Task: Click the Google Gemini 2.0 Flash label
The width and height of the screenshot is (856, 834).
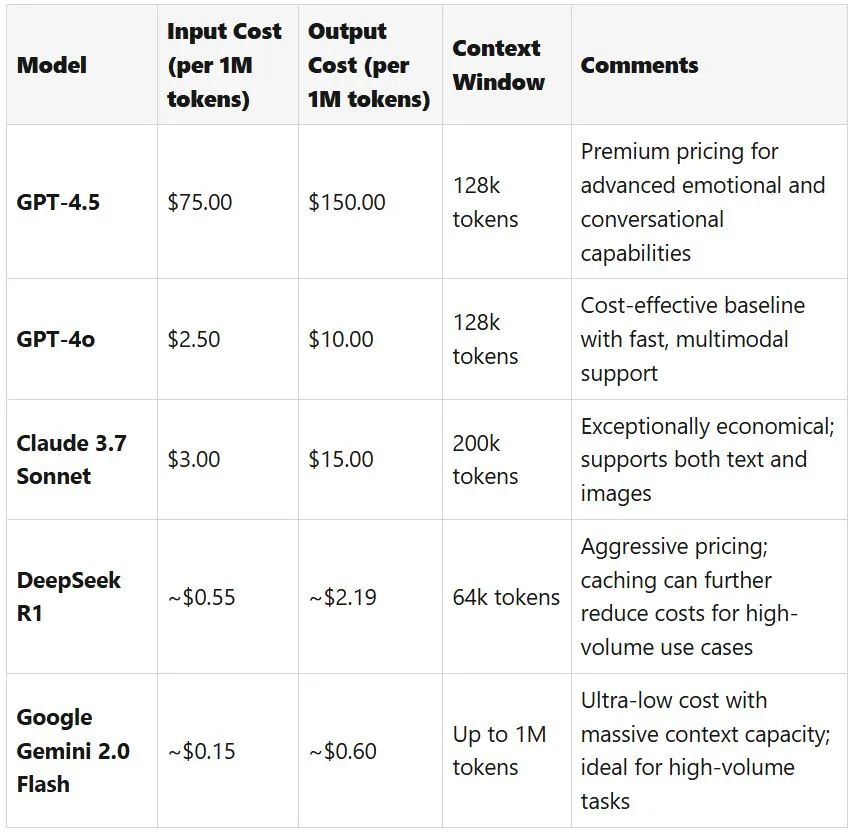Action: click(73, 750)
